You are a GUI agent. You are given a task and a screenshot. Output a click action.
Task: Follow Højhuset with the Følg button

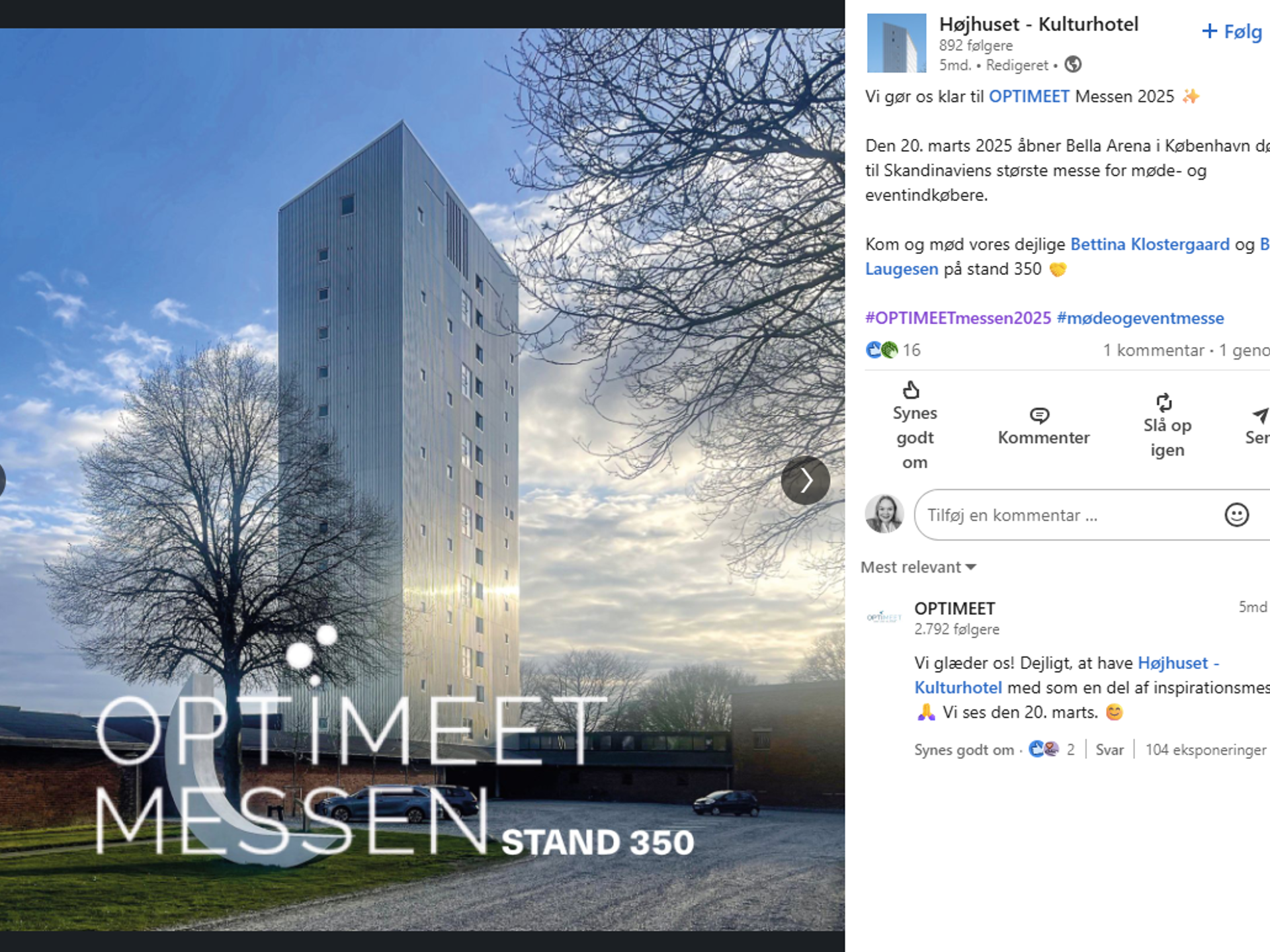(x=1232, y=31)
